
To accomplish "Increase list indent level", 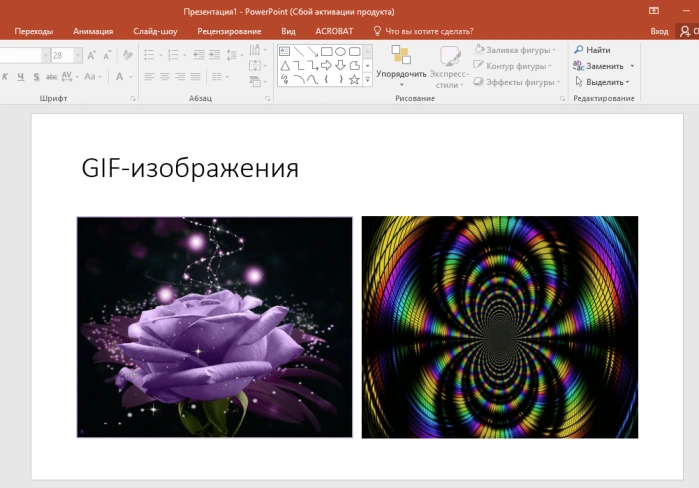I will pyautogui.click(x=214, y=55).
